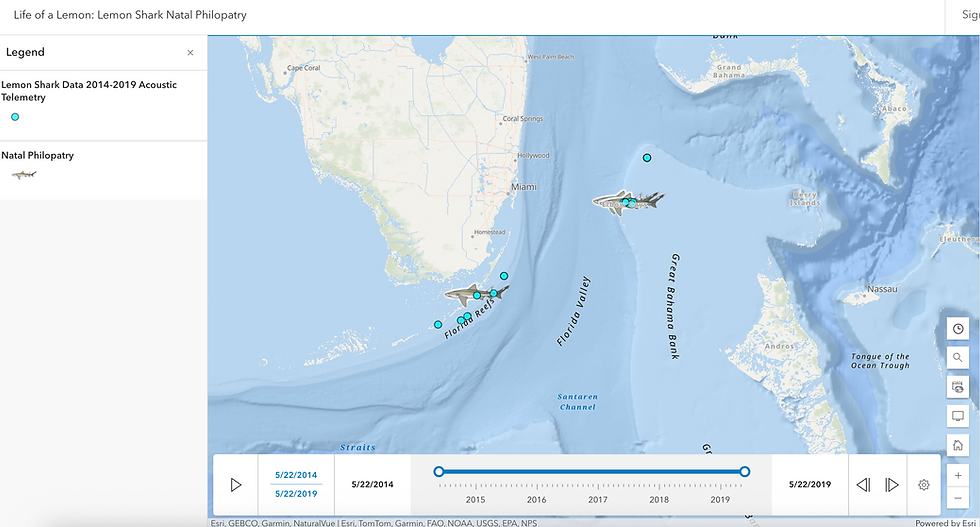Click end handle of time slider
Image resolution: width=980 pixels, height=527 pixels.
(x=744, y=471)
